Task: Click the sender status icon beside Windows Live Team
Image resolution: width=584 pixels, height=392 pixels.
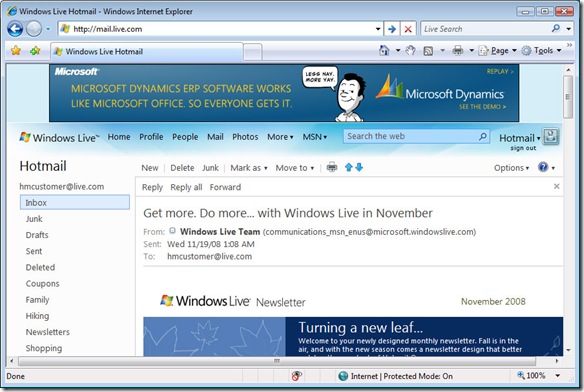Action: 172,231
